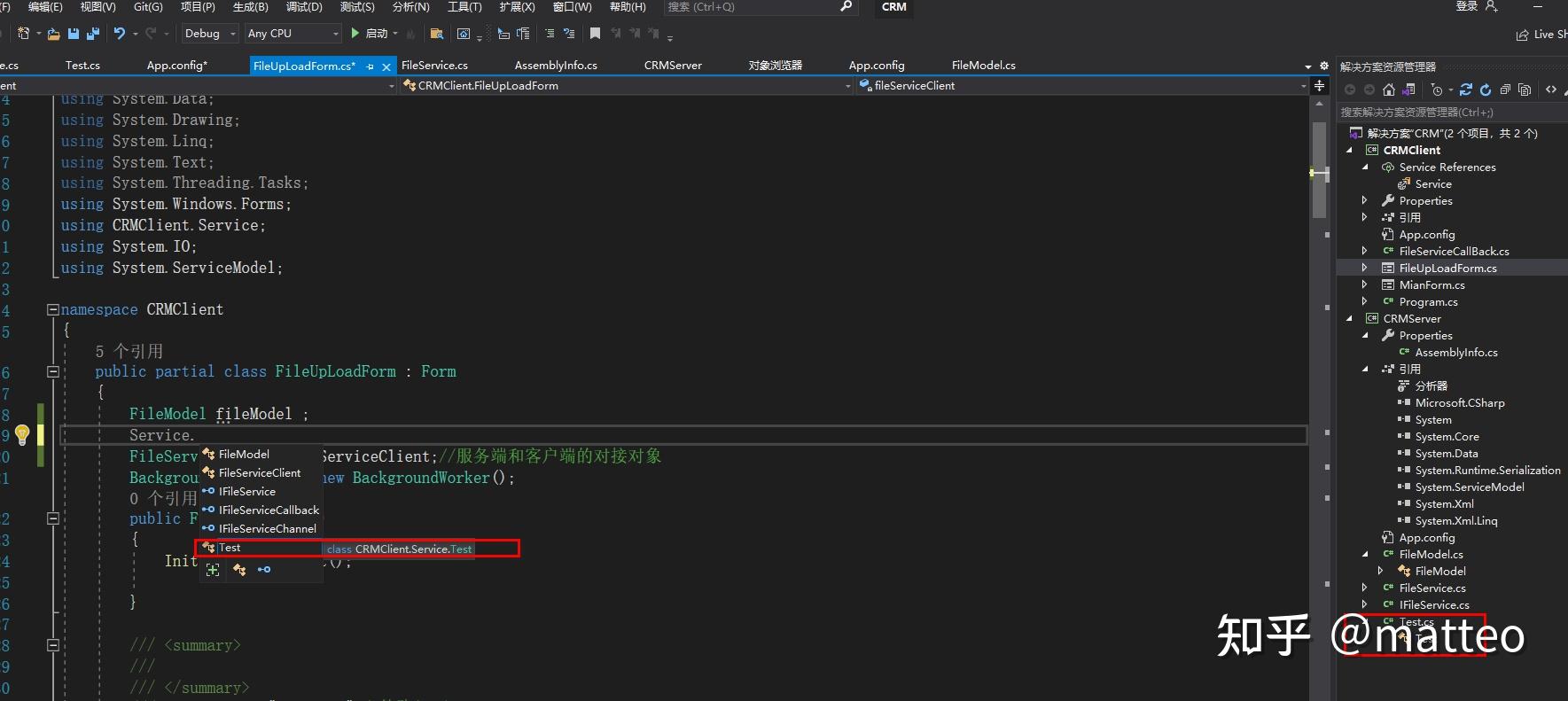This screenshot has height=701, width=1568.
Task: Click the Toggle Bookmark icon
Action: click(x=595, y=33)
